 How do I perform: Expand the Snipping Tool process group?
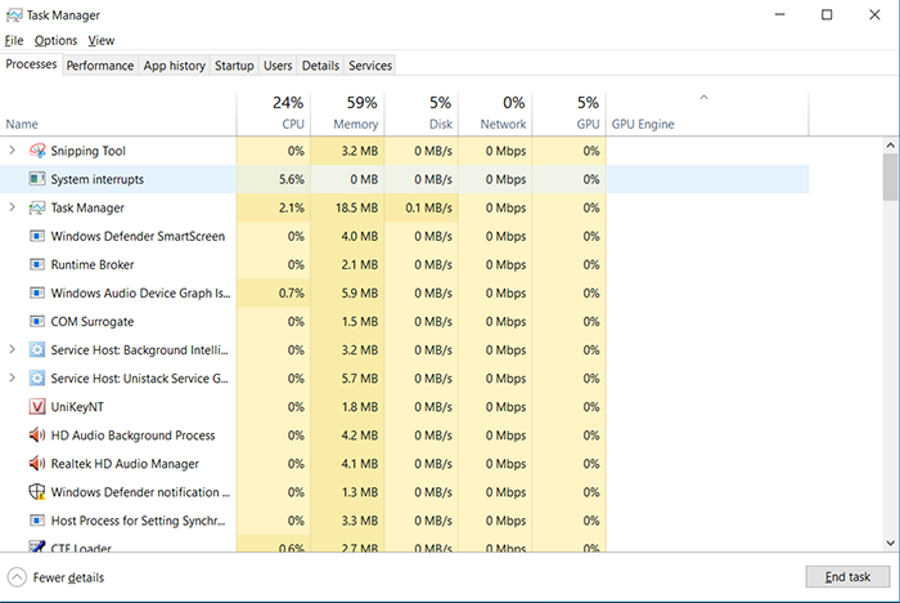tap(12, 150)
